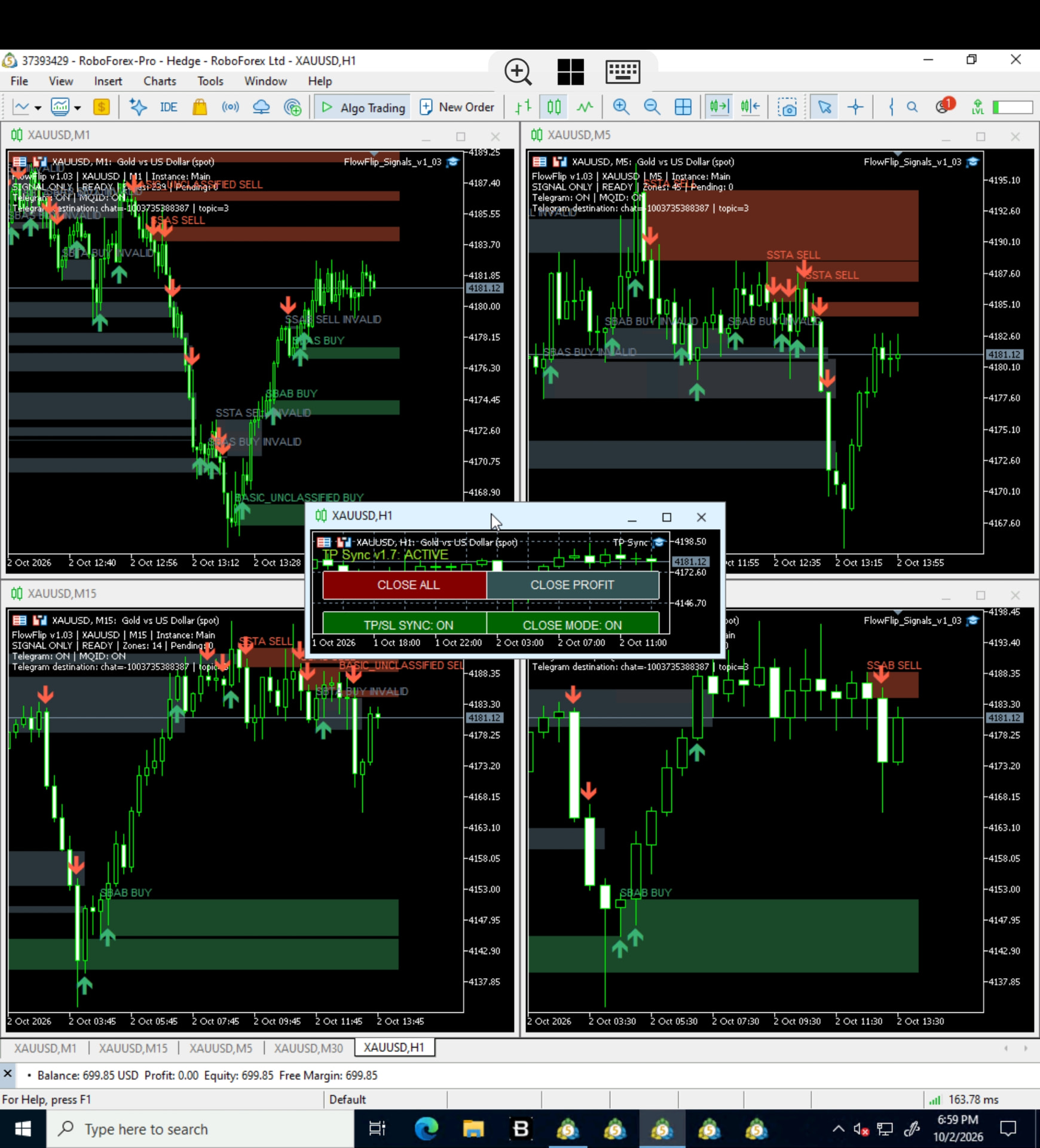Take a chart screenshot with camera icon
Screen dimensions: 1040x1148
click(x=787, y=107)
